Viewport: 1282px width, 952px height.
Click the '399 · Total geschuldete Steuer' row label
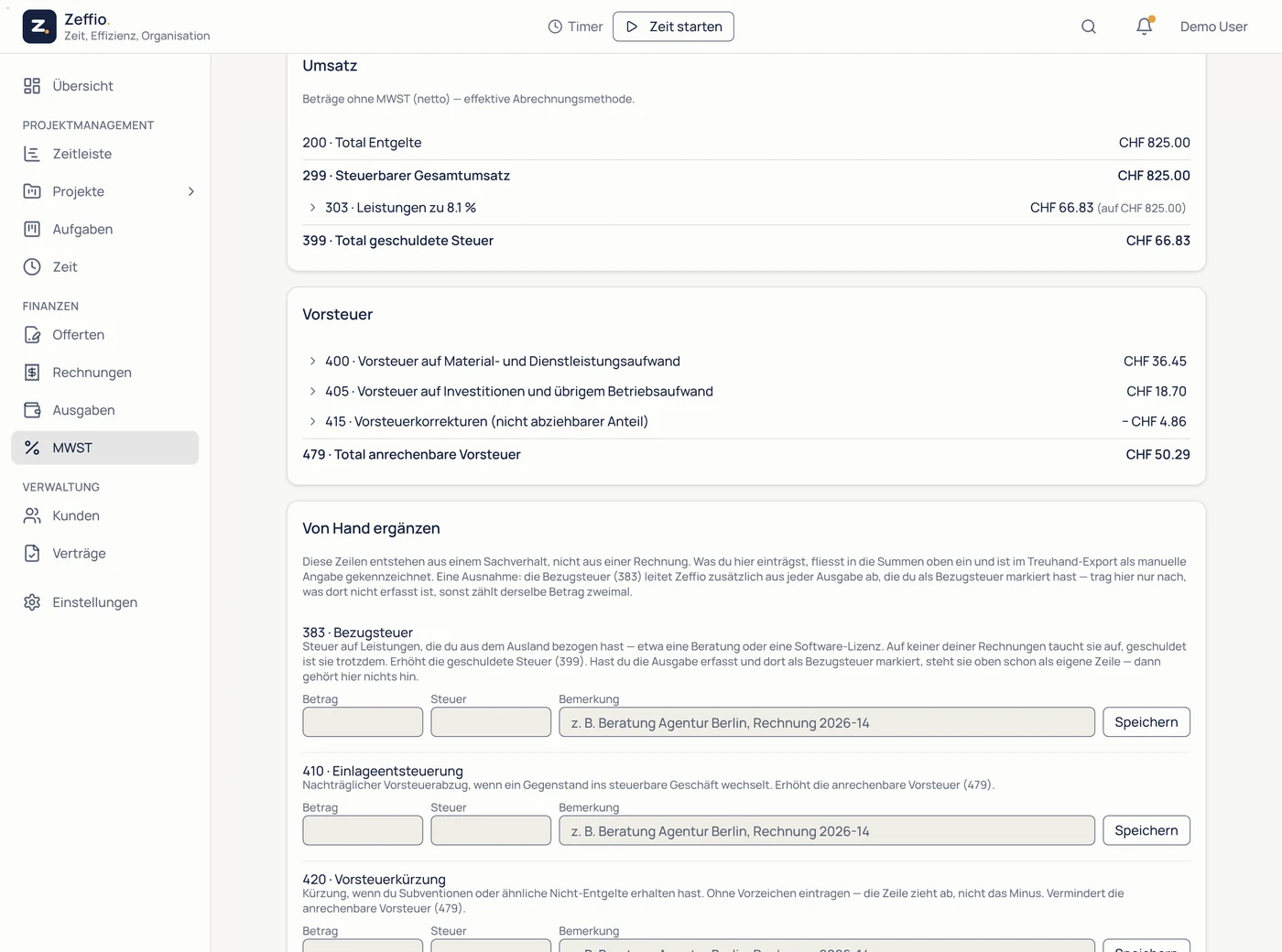pyautogui.click(x=397, y=241)
